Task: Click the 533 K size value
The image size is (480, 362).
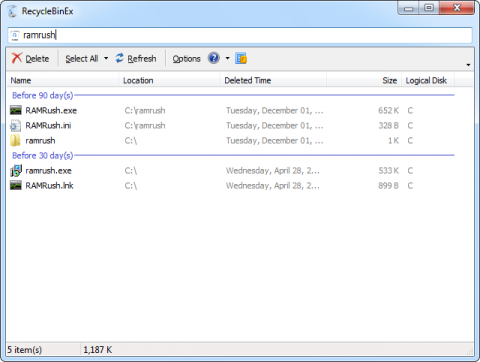Action: click(388, 171)
